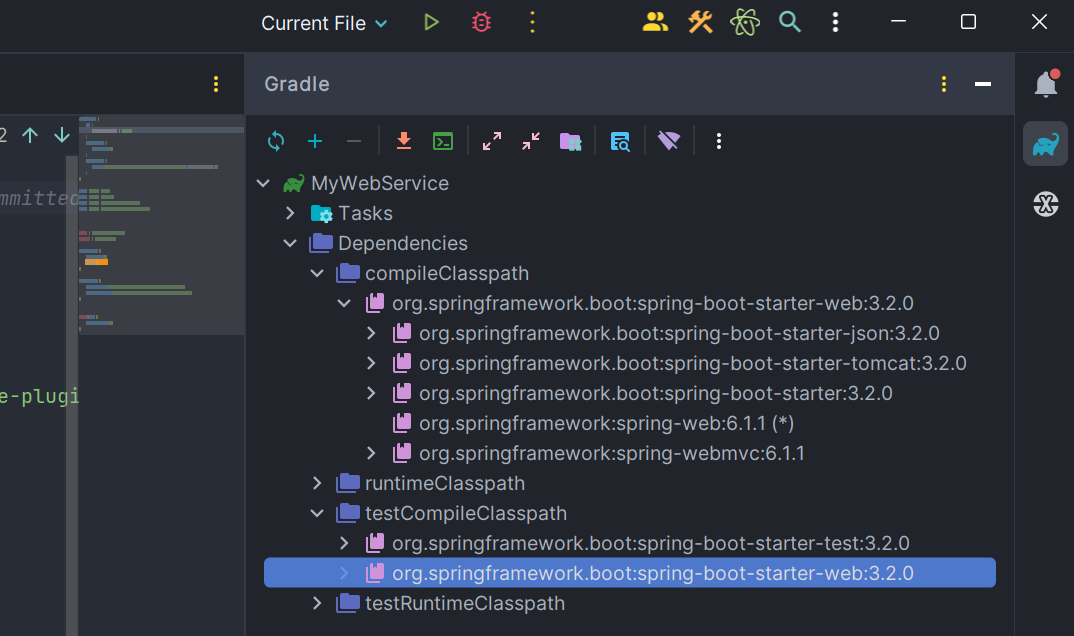Start debugging with the red bug icon
The width and height of the screenshot is (1074, 636).
(482, 23)
